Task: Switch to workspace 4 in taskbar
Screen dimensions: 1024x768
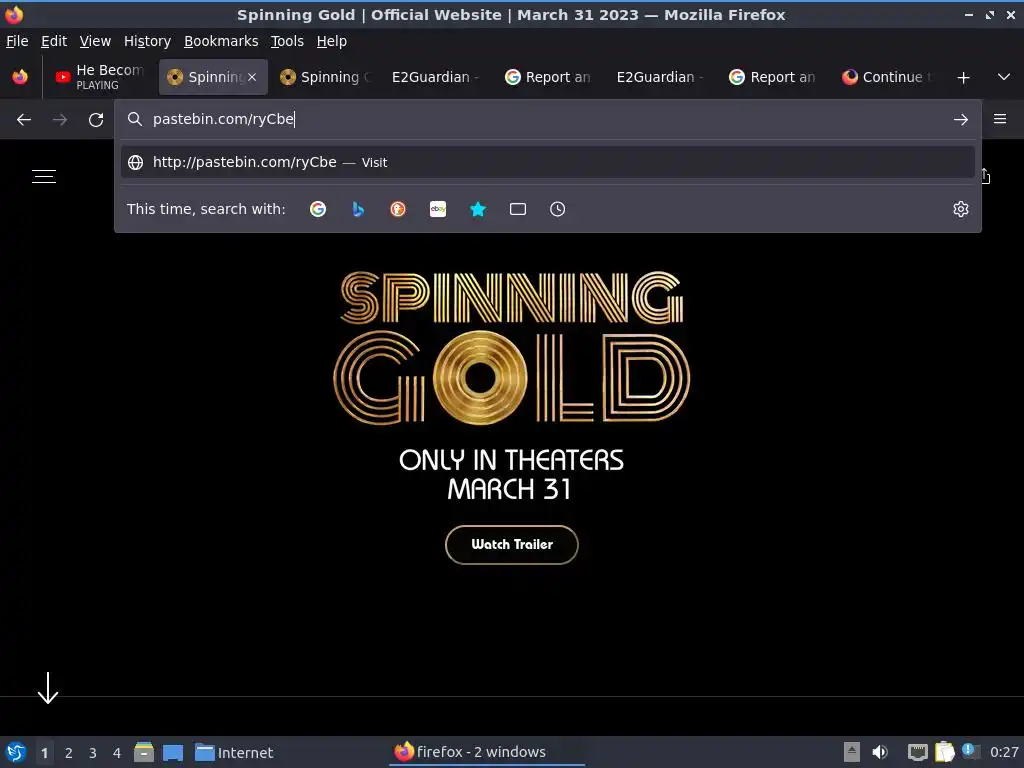Action: click(x=117, y=753)
